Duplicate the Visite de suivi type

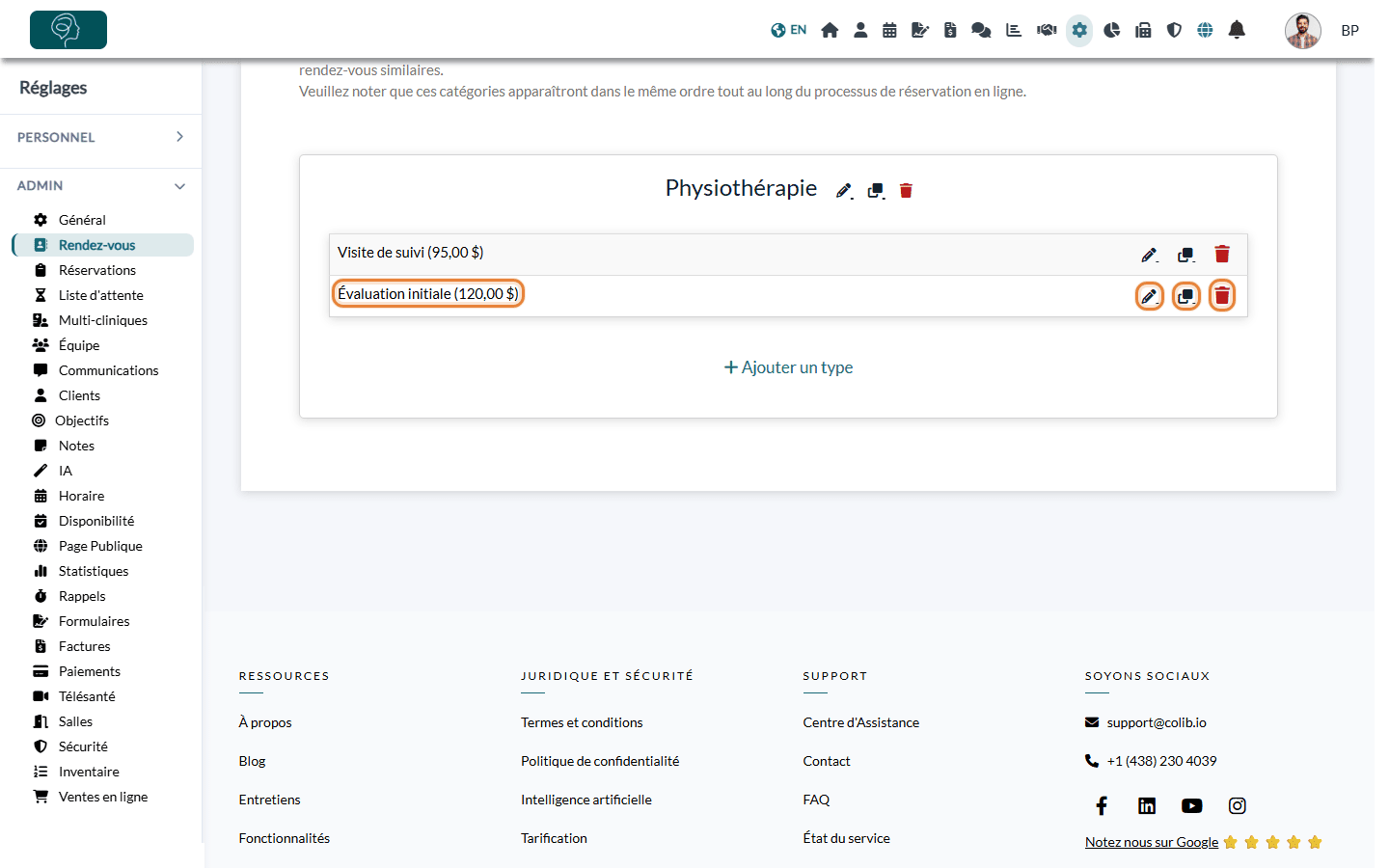[1186, 255]
